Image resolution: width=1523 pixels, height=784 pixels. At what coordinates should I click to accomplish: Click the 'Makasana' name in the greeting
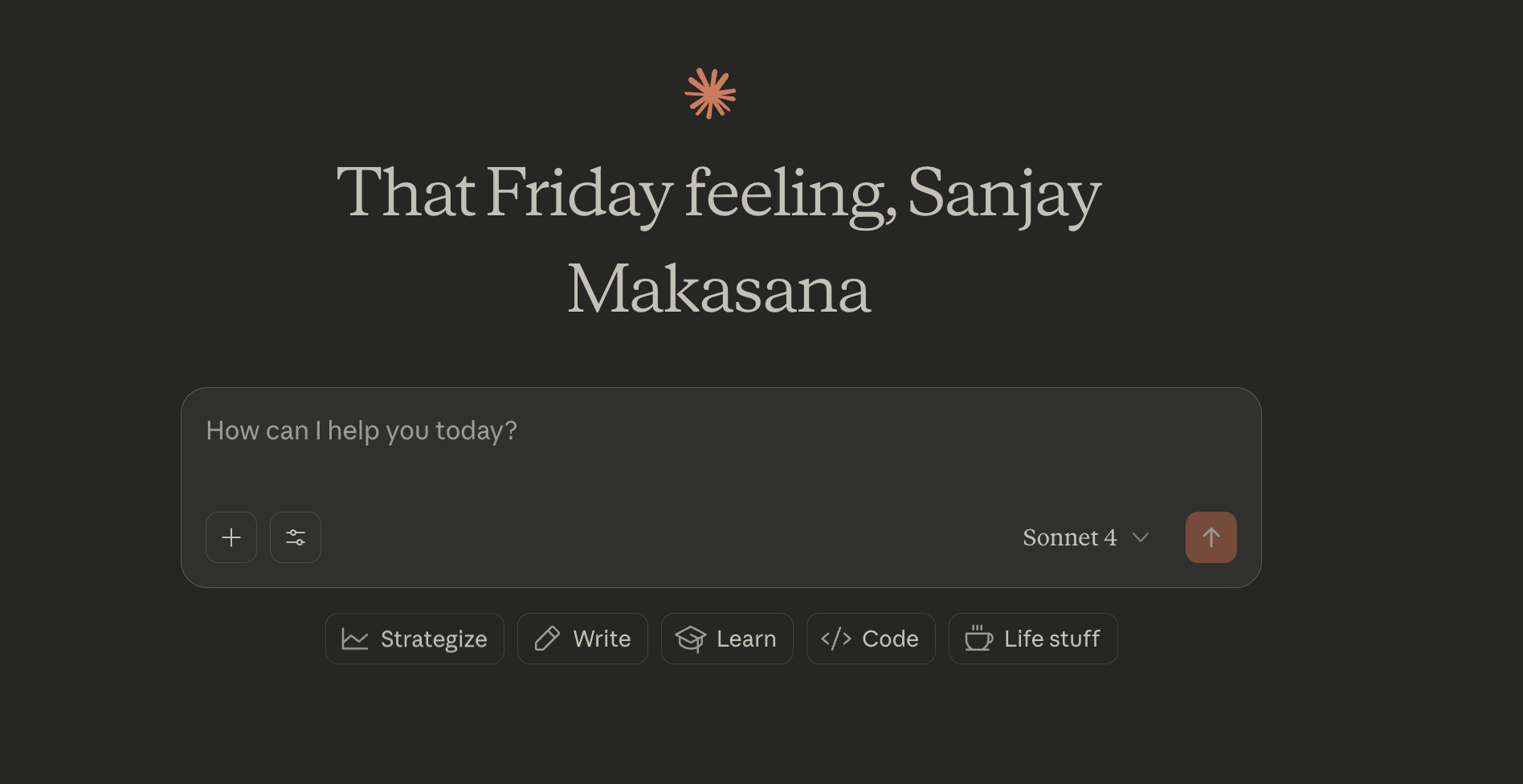click(719, 289)
